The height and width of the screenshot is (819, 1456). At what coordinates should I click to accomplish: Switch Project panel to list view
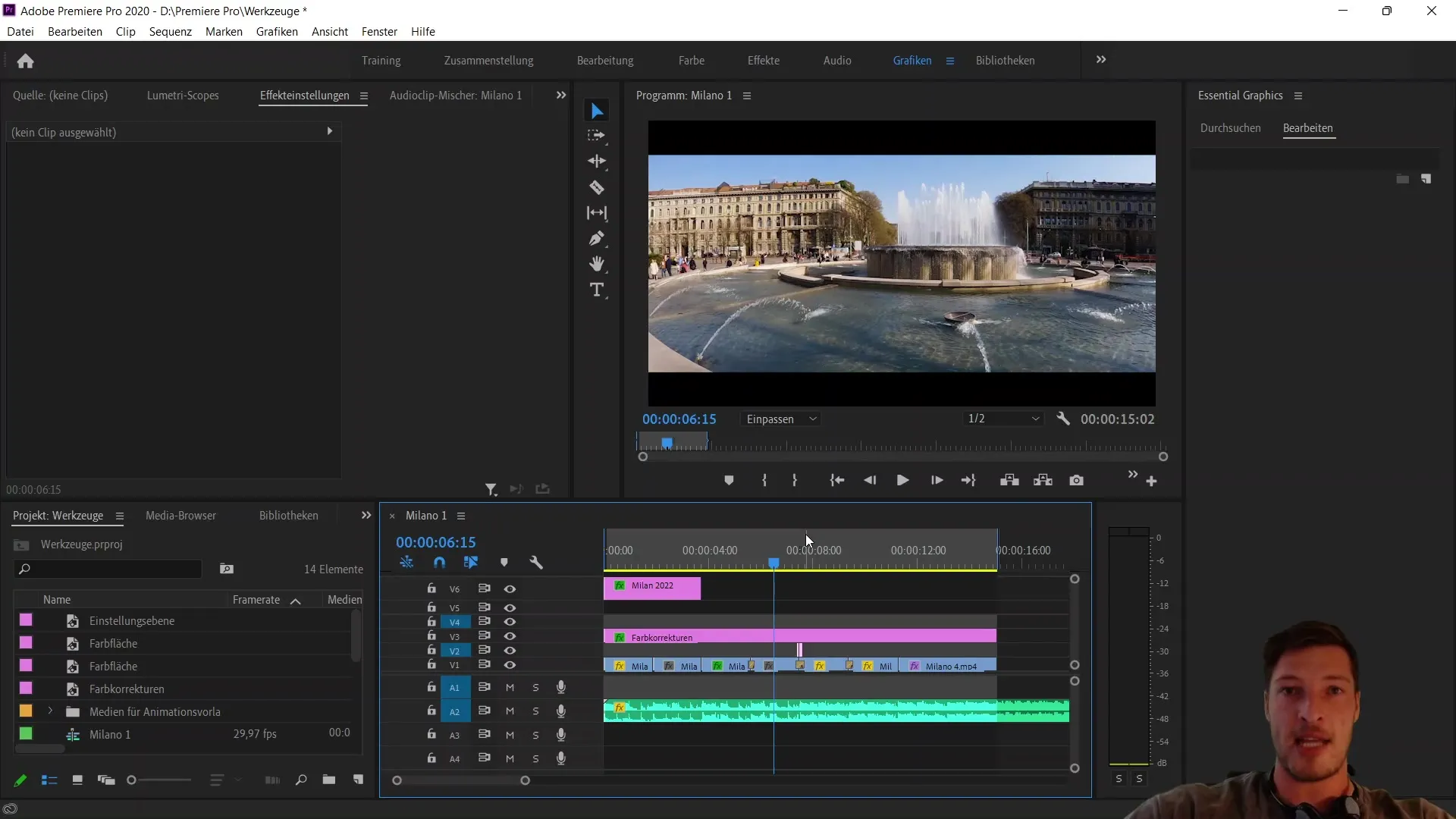(x=49, y=780)
